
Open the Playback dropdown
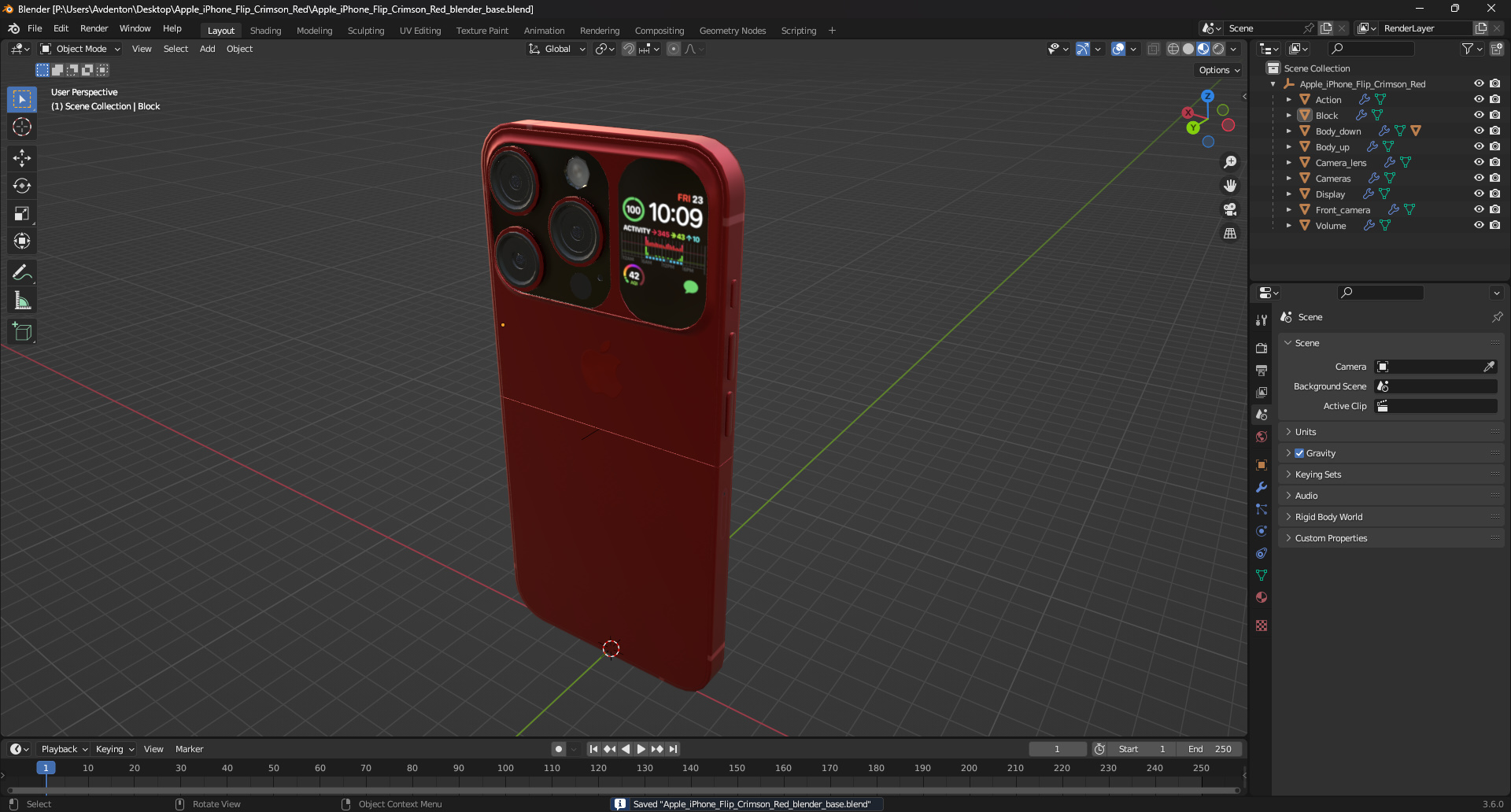click(x=64, y=749)
